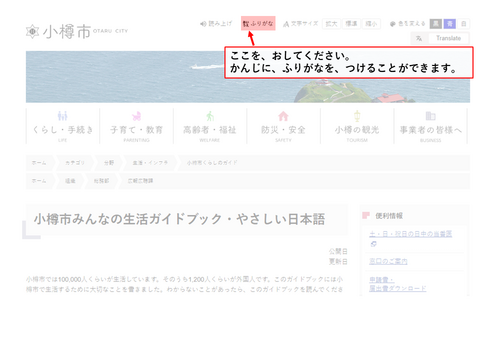Screen dimensions: 480x360
Task: Choose the 白 white color scheme swatch
Action: pos(464,24)
